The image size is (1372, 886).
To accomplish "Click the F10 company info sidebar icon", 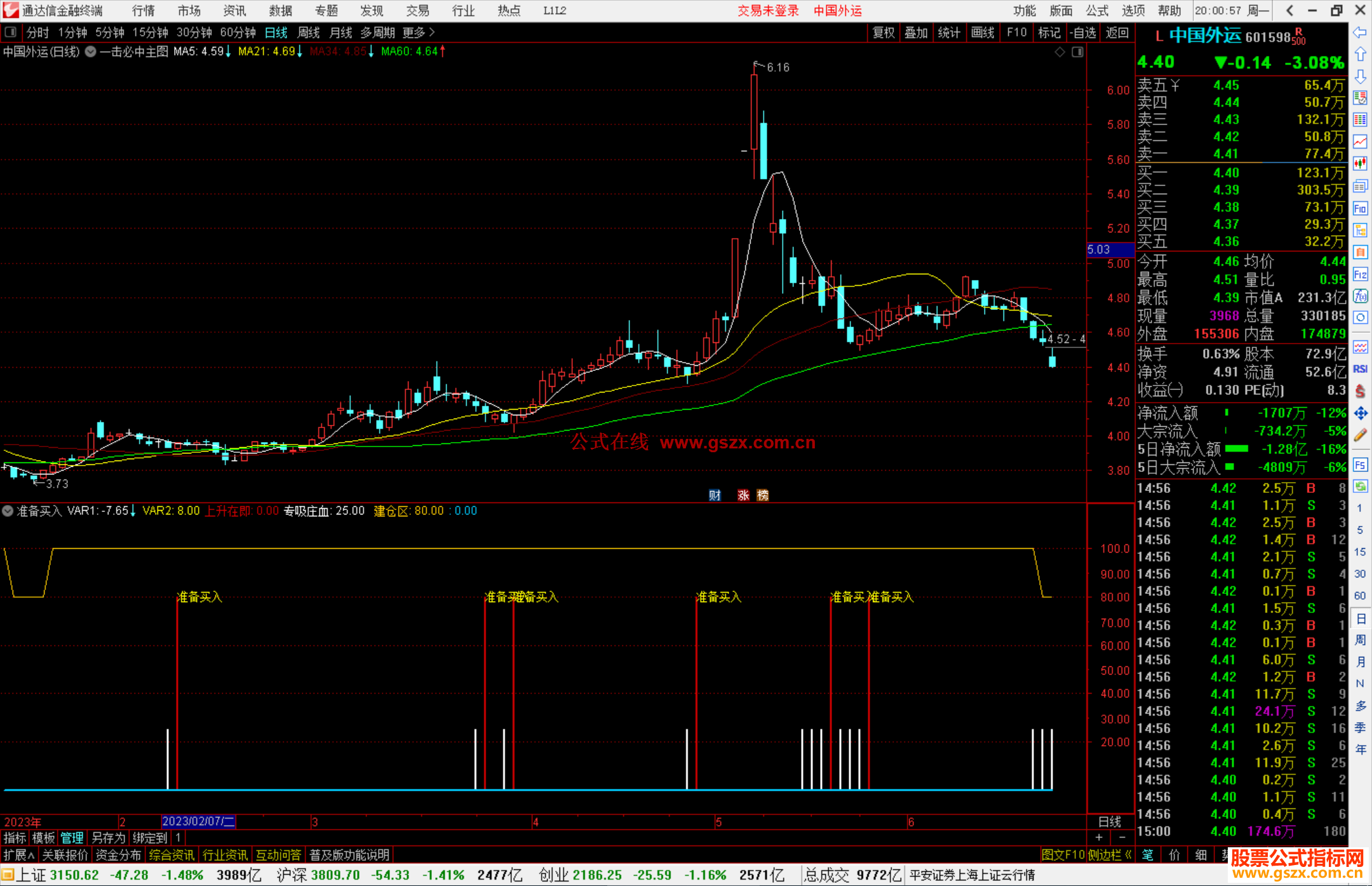I will [x=1360, y=208].
